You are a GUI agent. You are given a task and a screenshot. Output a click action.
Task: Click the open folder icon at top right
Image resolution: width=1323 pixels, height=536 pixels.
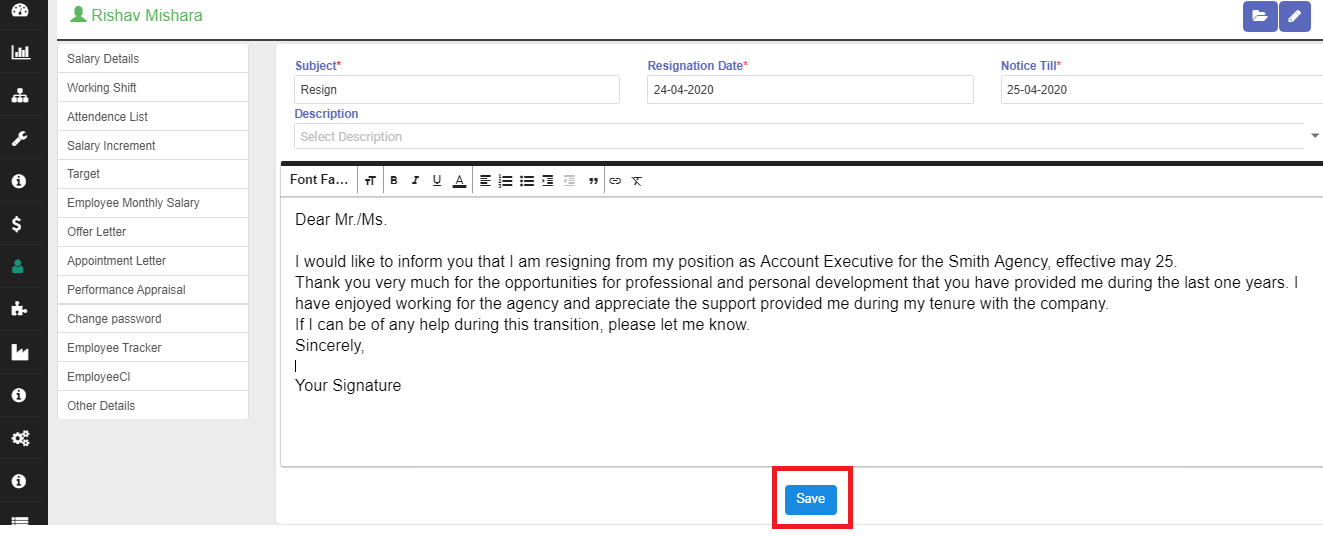[1260, 16]
